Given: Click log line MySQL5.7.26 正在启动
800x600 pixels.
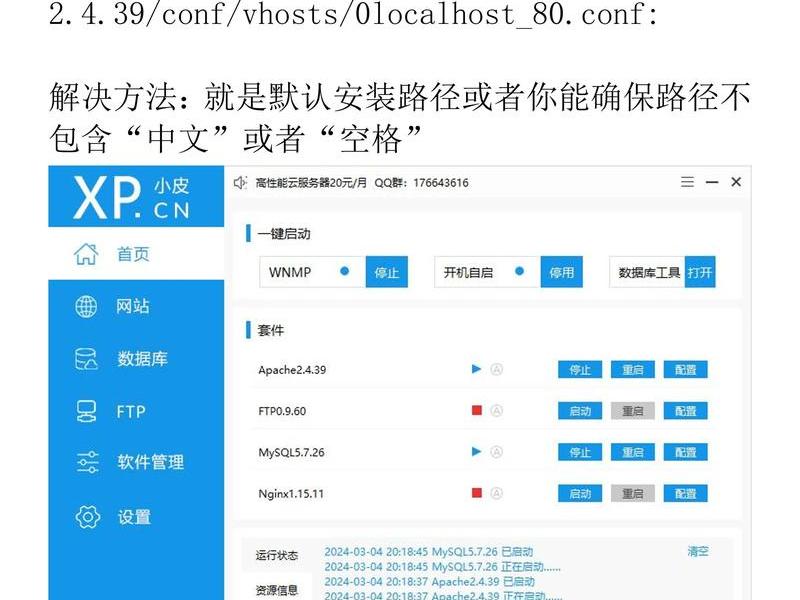Looking at the screenshot, I should [x=442, y=567].
